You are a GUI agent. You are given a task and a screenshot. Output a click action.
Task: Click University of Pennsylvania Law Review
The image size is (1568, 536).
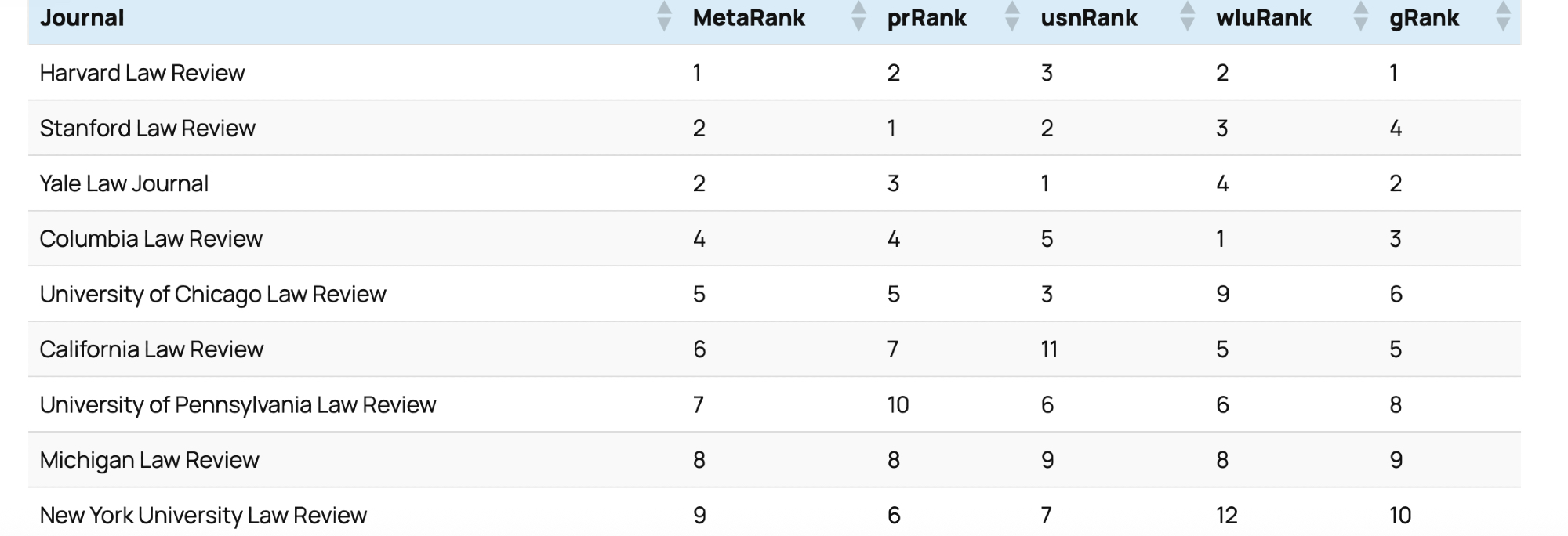[238, 404]
